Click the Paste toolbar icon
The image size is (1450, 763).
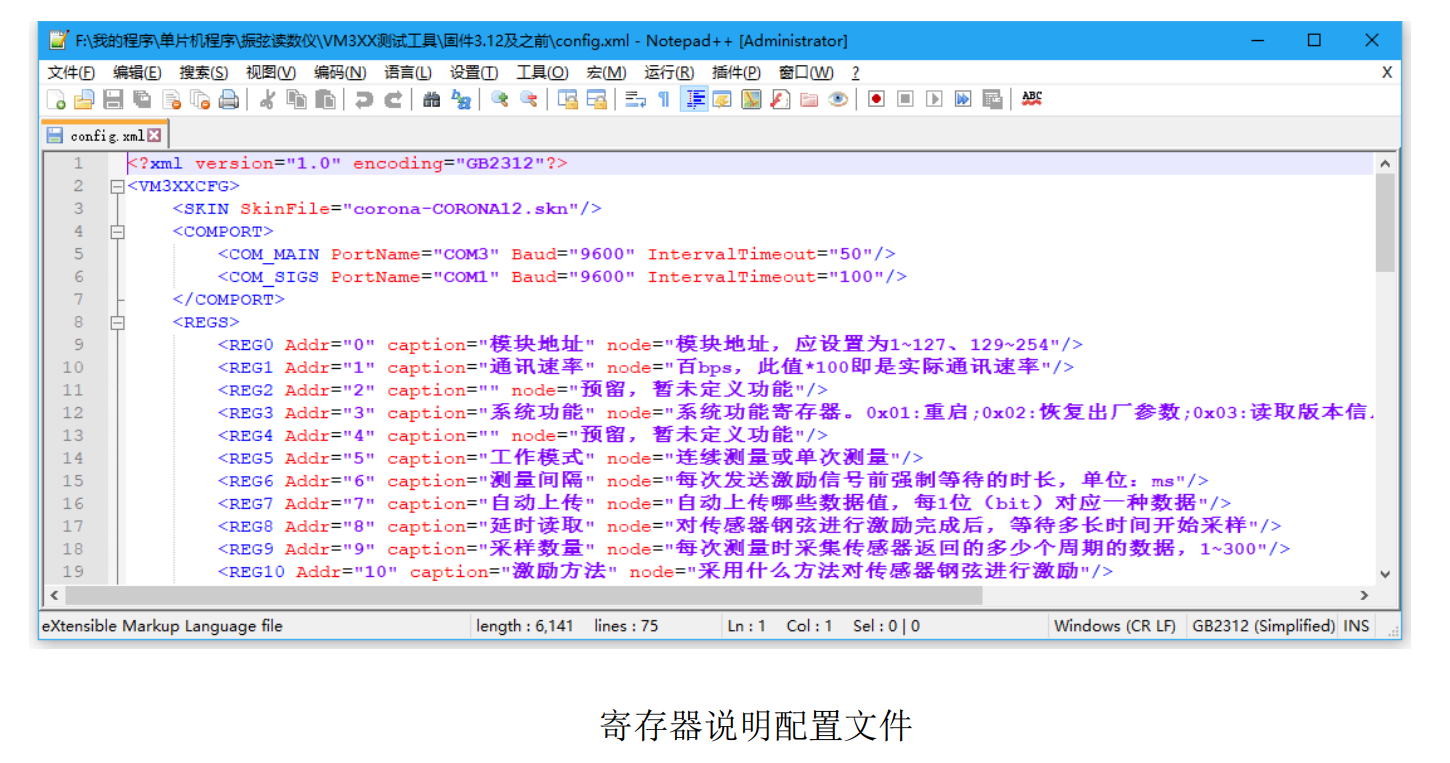click(x=325, y=99)
